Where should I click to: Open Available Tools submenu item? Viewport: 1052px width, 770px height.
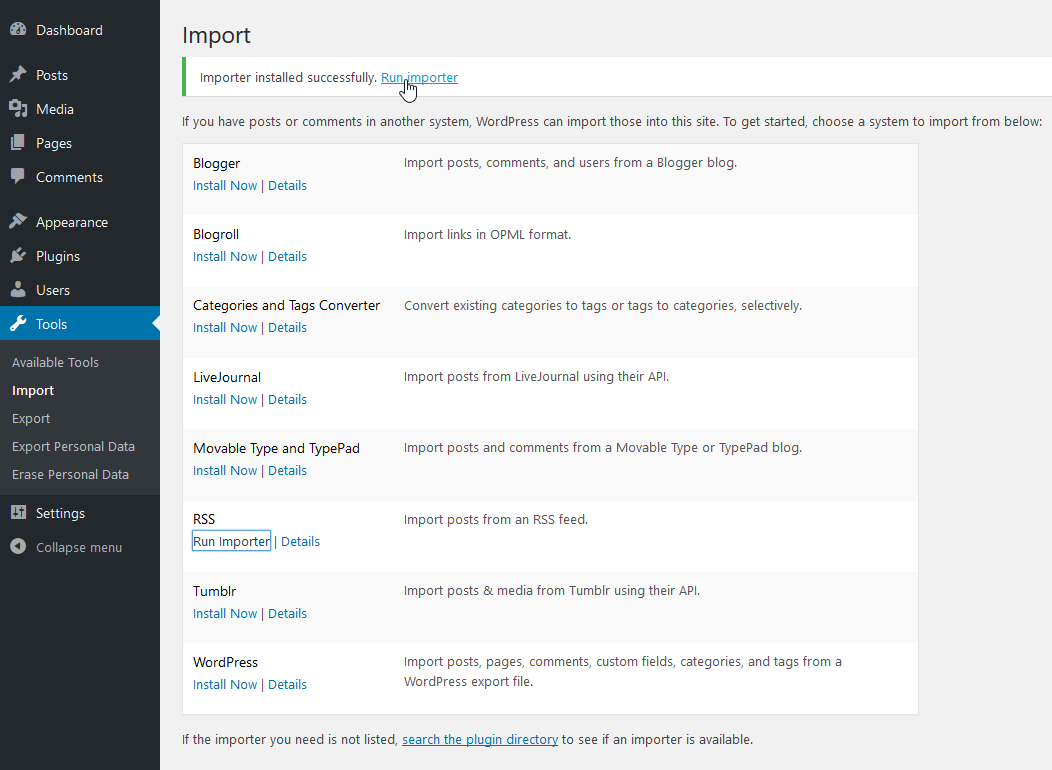click(x=55, y=362)
